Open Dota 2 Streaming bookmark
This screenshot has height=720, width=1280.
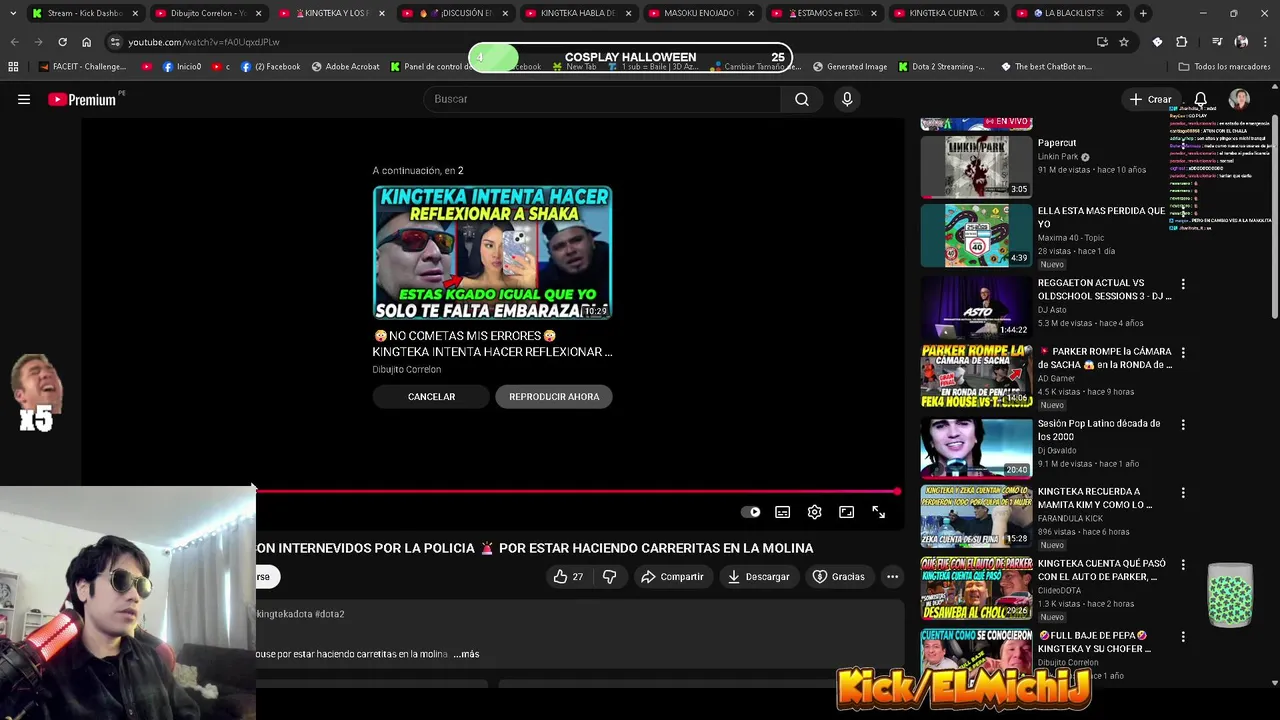coord(941,67)
